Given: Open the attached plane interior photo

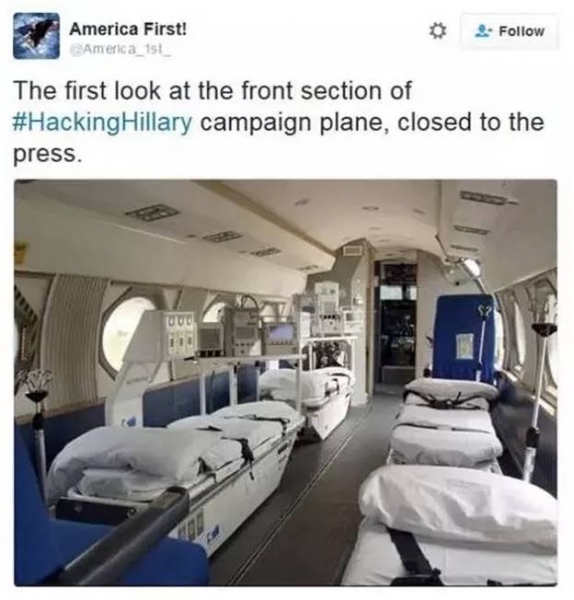Looking at the screenshot, I should pos(286,382).
